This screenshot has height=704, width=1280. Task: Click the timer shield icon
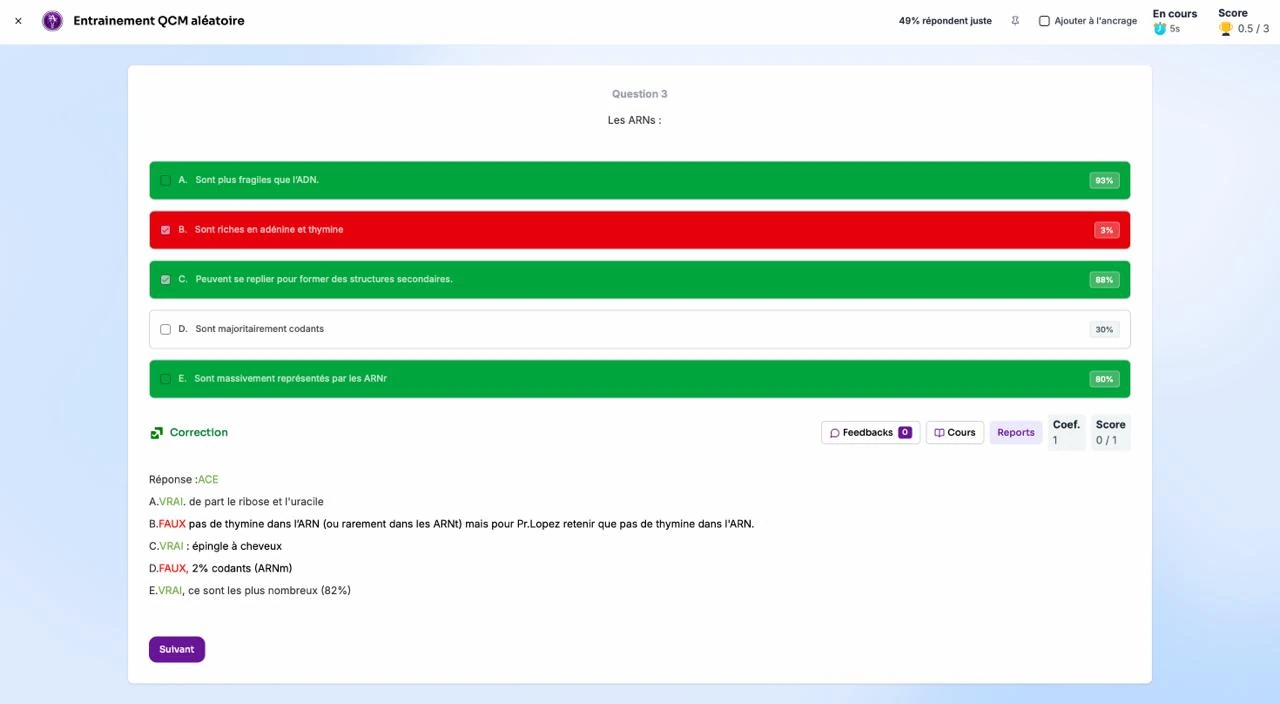point(1160,29)
